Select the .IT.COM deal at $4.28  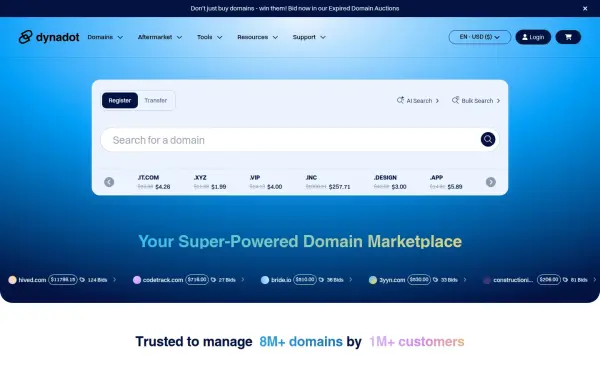point(154,182)
